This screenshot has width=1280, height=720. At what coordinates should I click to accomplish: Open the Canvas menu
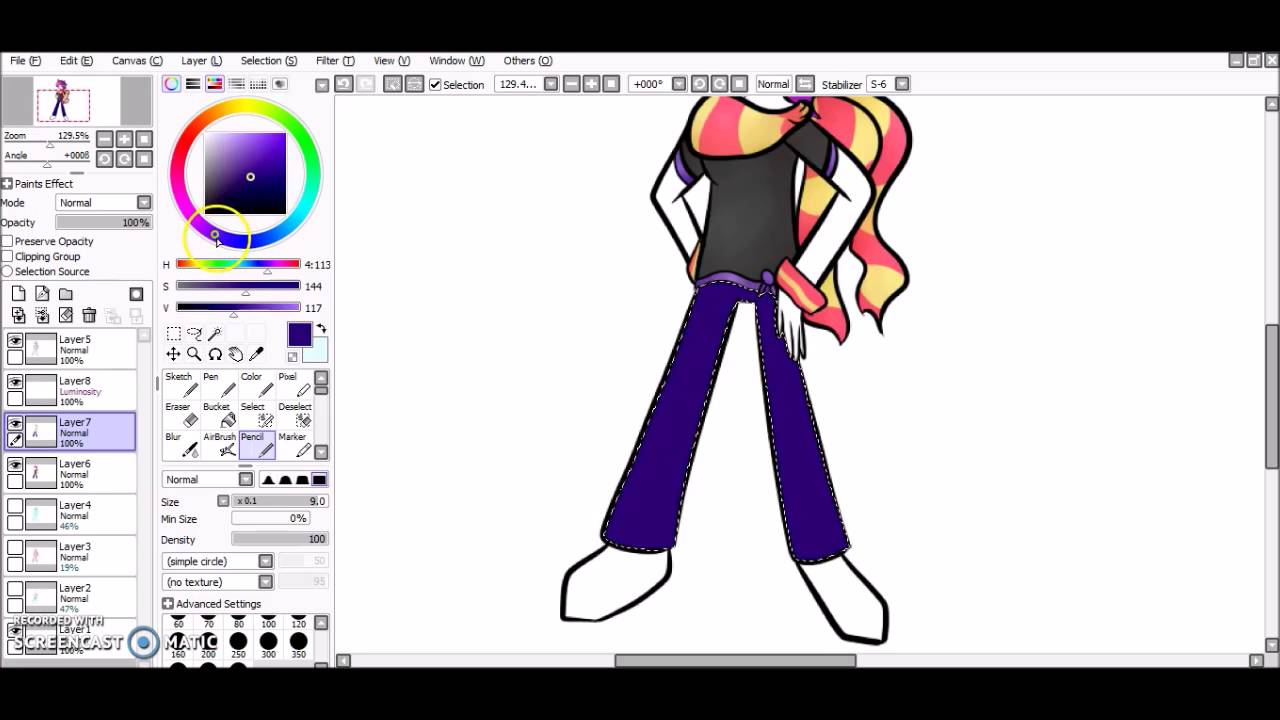tap(137, 61)
